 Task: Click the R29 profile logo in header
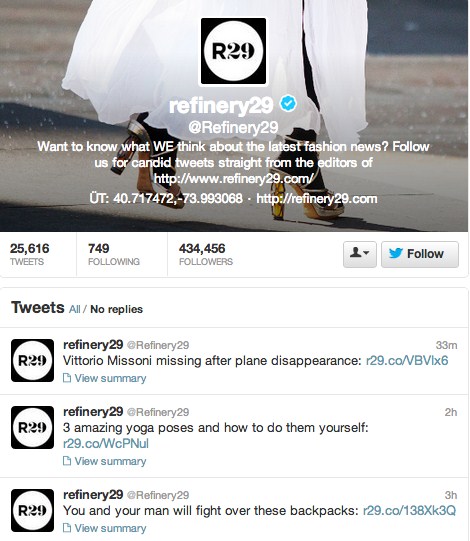click(x=233, y=51)
